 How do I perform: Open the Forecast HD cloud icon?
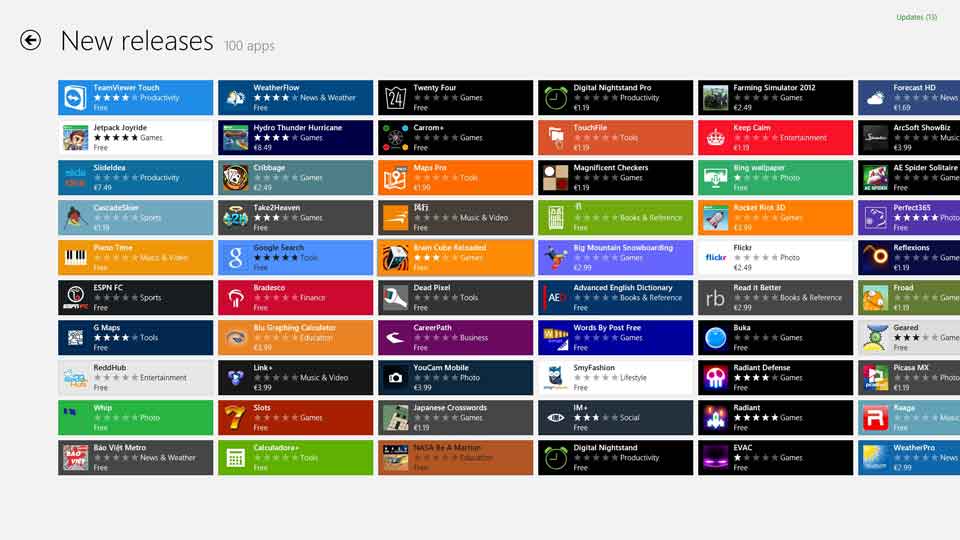coord(876,98)
